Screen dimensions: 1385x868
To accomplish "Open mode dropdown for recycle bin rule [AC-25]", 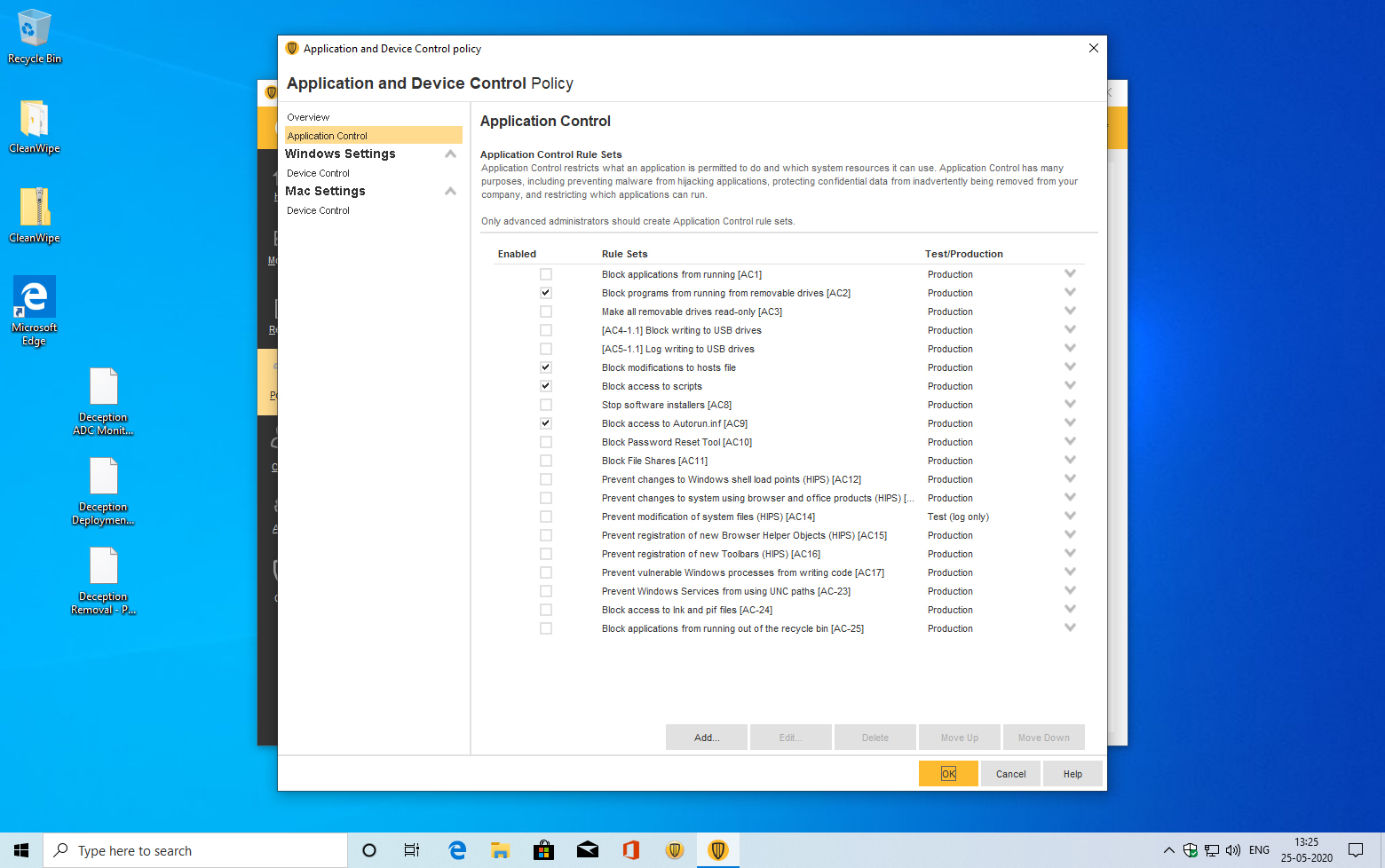I will (1070, 627).
